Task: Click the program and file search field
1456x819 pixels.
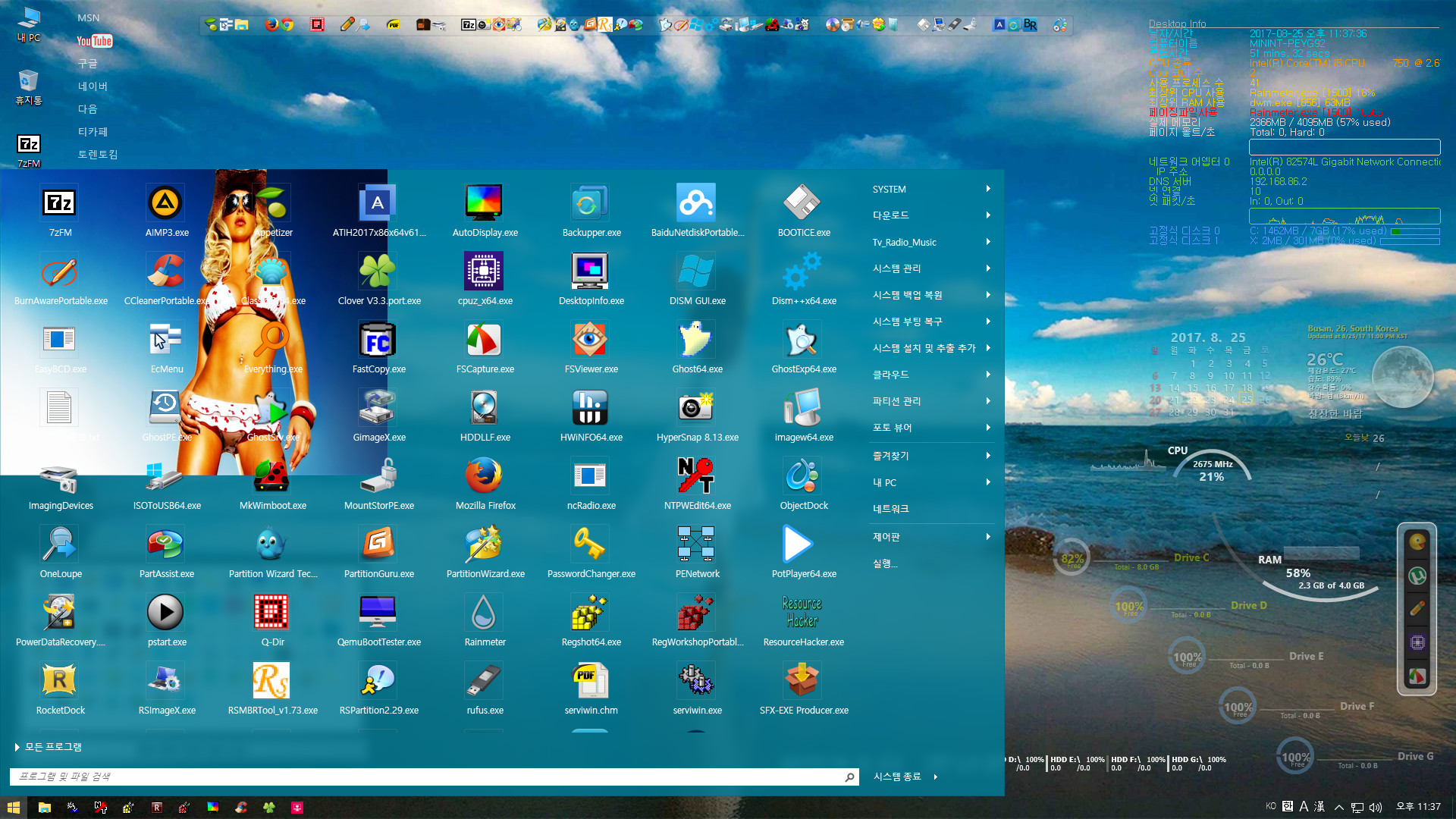Action: click(434, 777)
